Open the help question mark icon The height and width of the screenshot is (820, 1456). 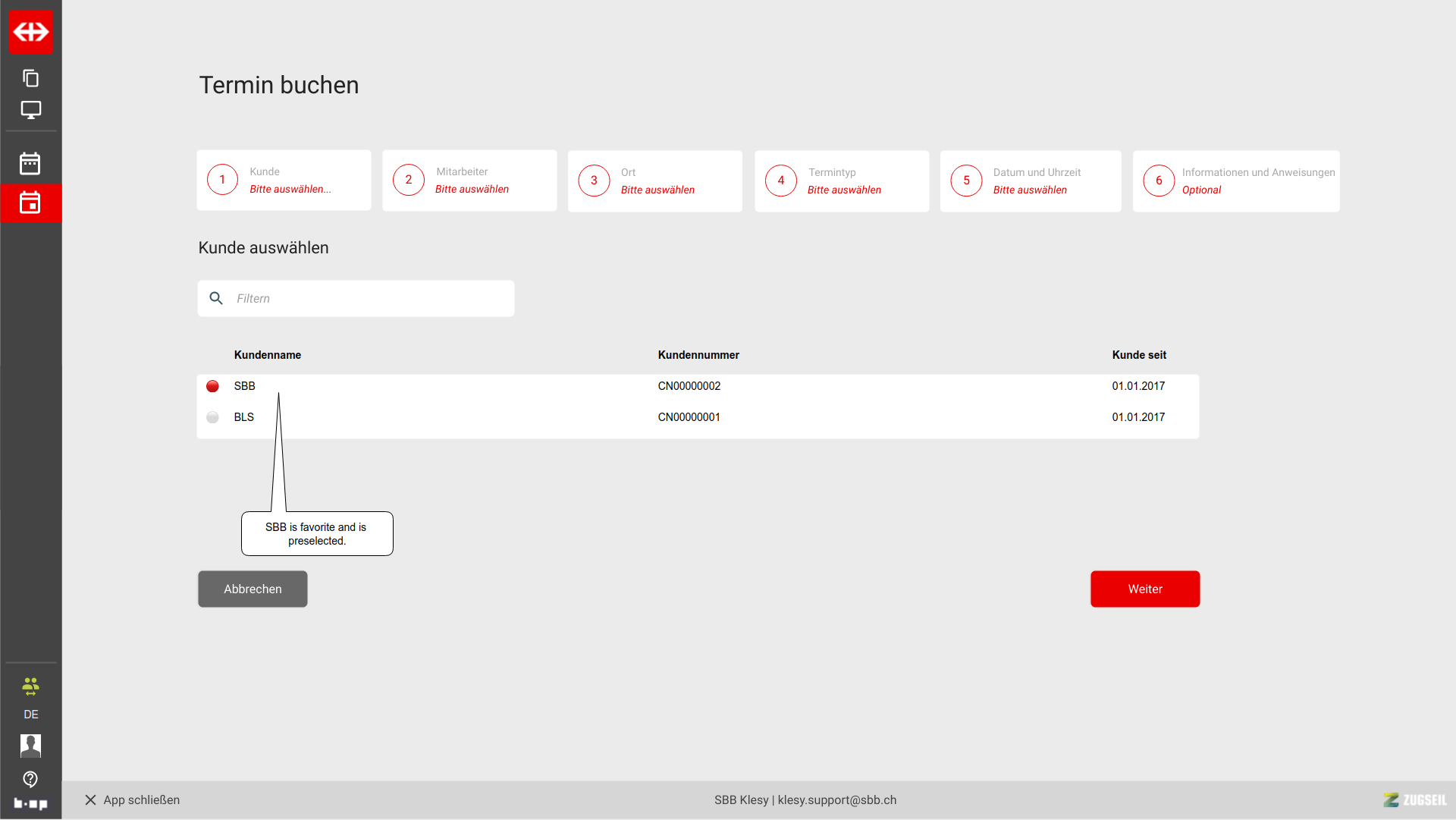coord(31,779)
